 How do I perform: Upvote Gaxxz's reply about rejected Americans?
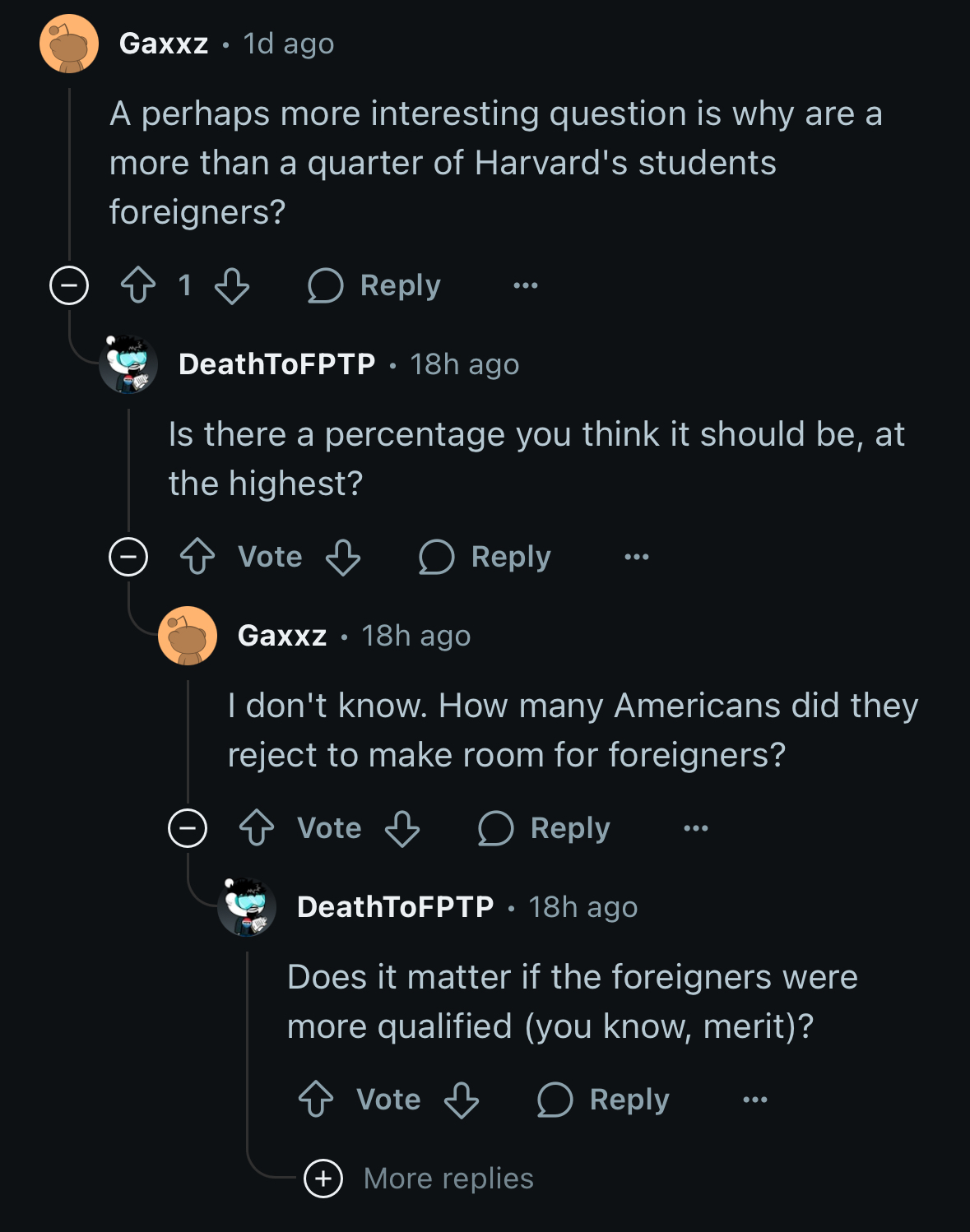point(257,828)
